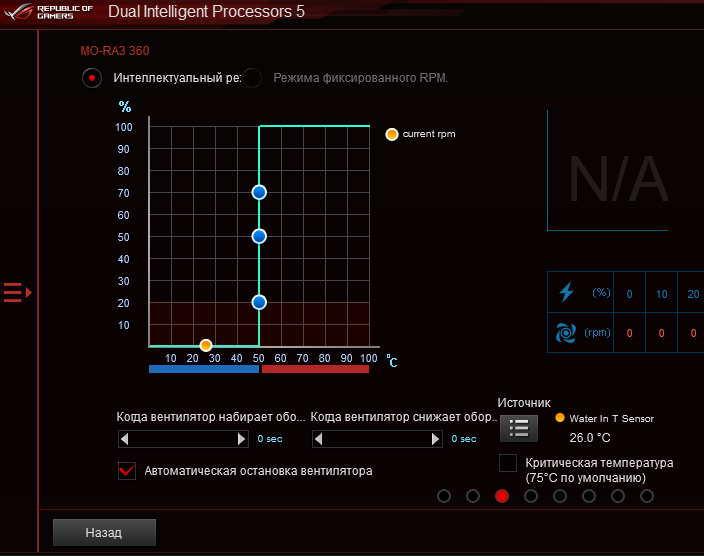Click the 20 percent column header cell

pyautogui.click(x=691, y=292)
